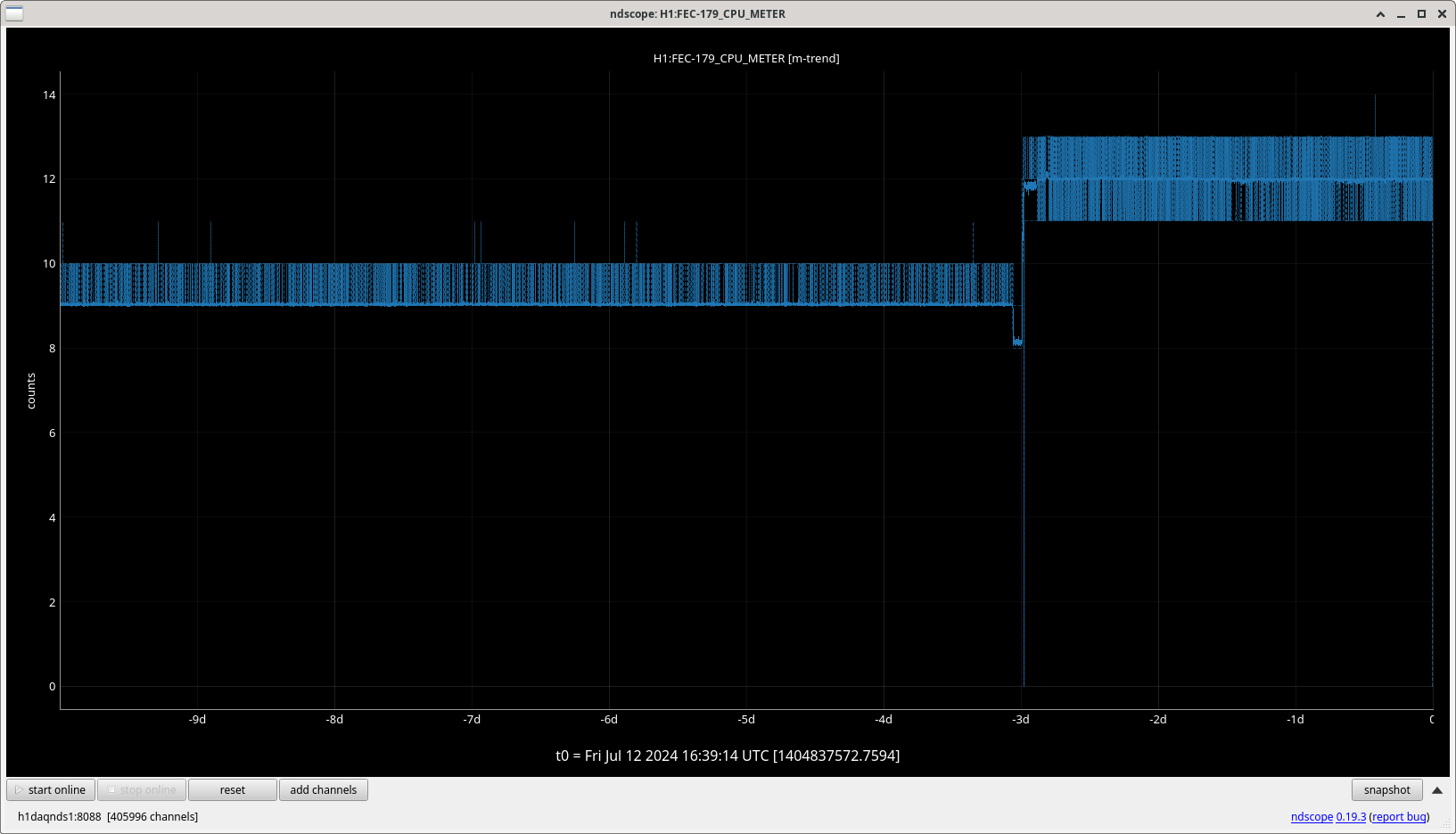Viewport: 1456px width, 834px height.
Task: Open the add channels dialog
Action: click(324, 790)
